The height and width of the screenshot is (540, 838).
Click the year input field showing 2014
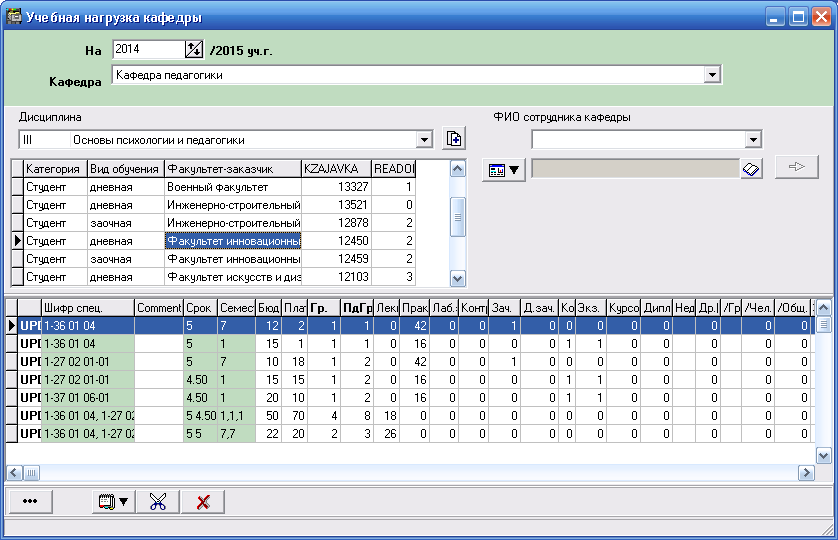[x=148, y=49]
